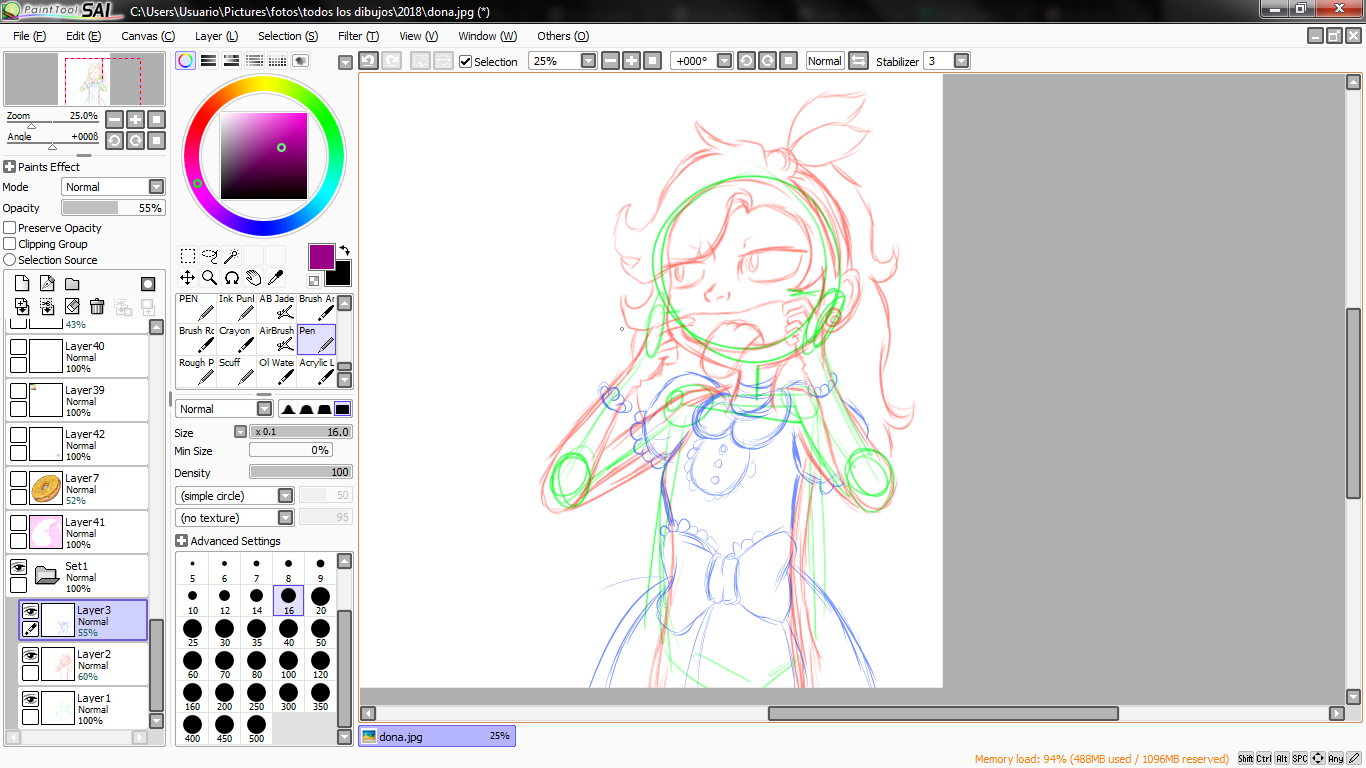Open the no texture dropdown
The image size is (1366, 768).
pos(285,518)
